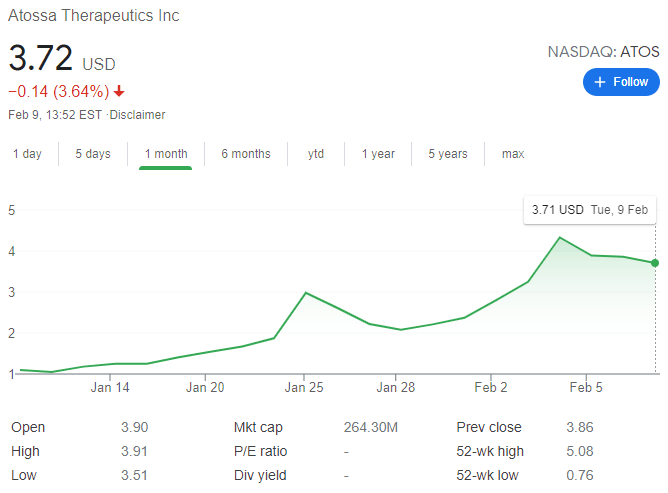Click the Jan 25 axis label
Viewport: 668px width, 493px height.
[x=304, y=387]
